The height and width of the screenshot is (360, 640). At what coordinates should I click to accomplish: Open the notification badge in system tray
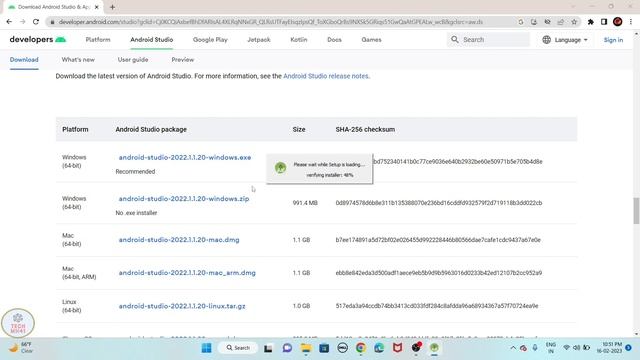629,348
